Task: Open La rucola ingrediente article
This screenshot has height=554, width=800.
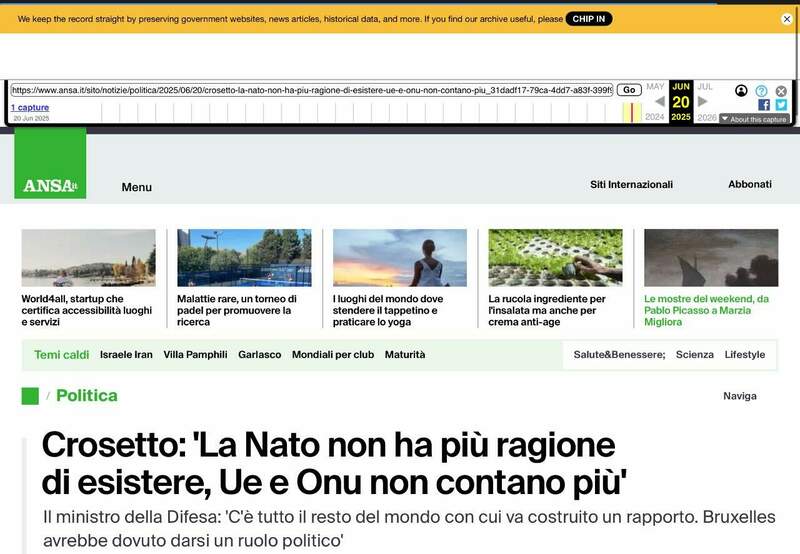Action: [x=547, y=310]
